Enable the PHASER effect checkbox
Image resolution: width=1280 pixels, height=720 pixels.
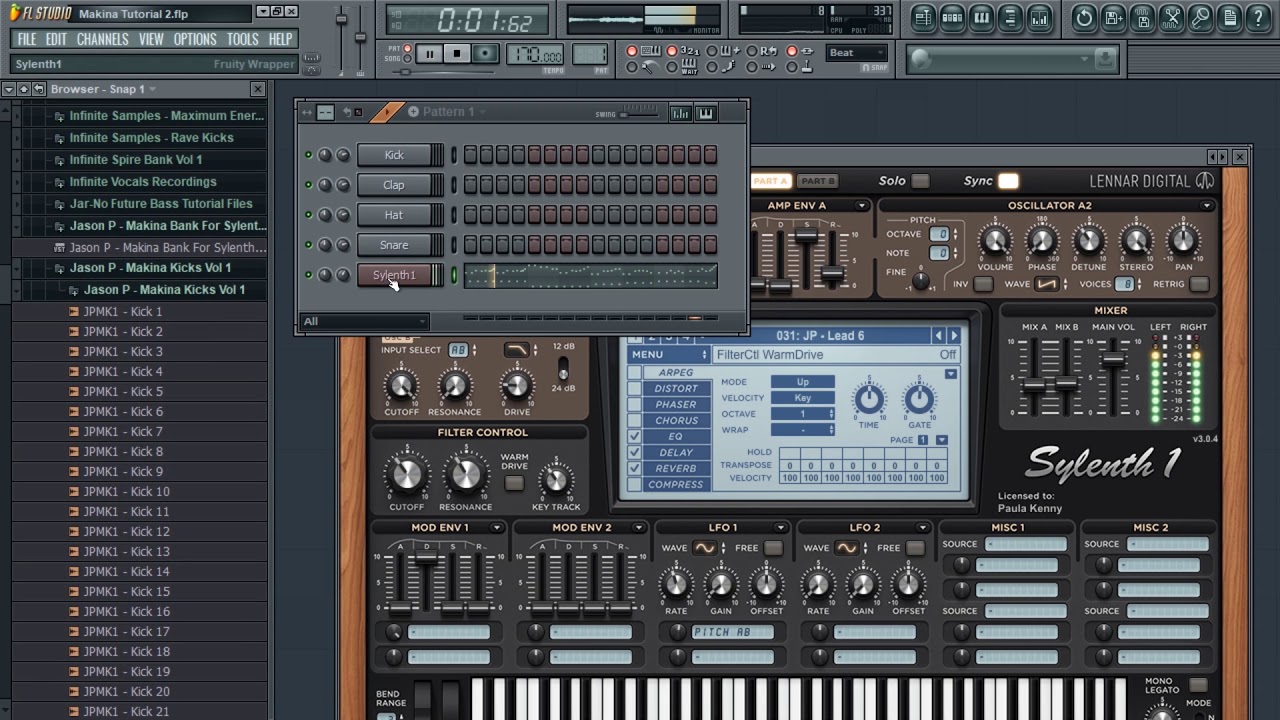click(x=634, y=405)
